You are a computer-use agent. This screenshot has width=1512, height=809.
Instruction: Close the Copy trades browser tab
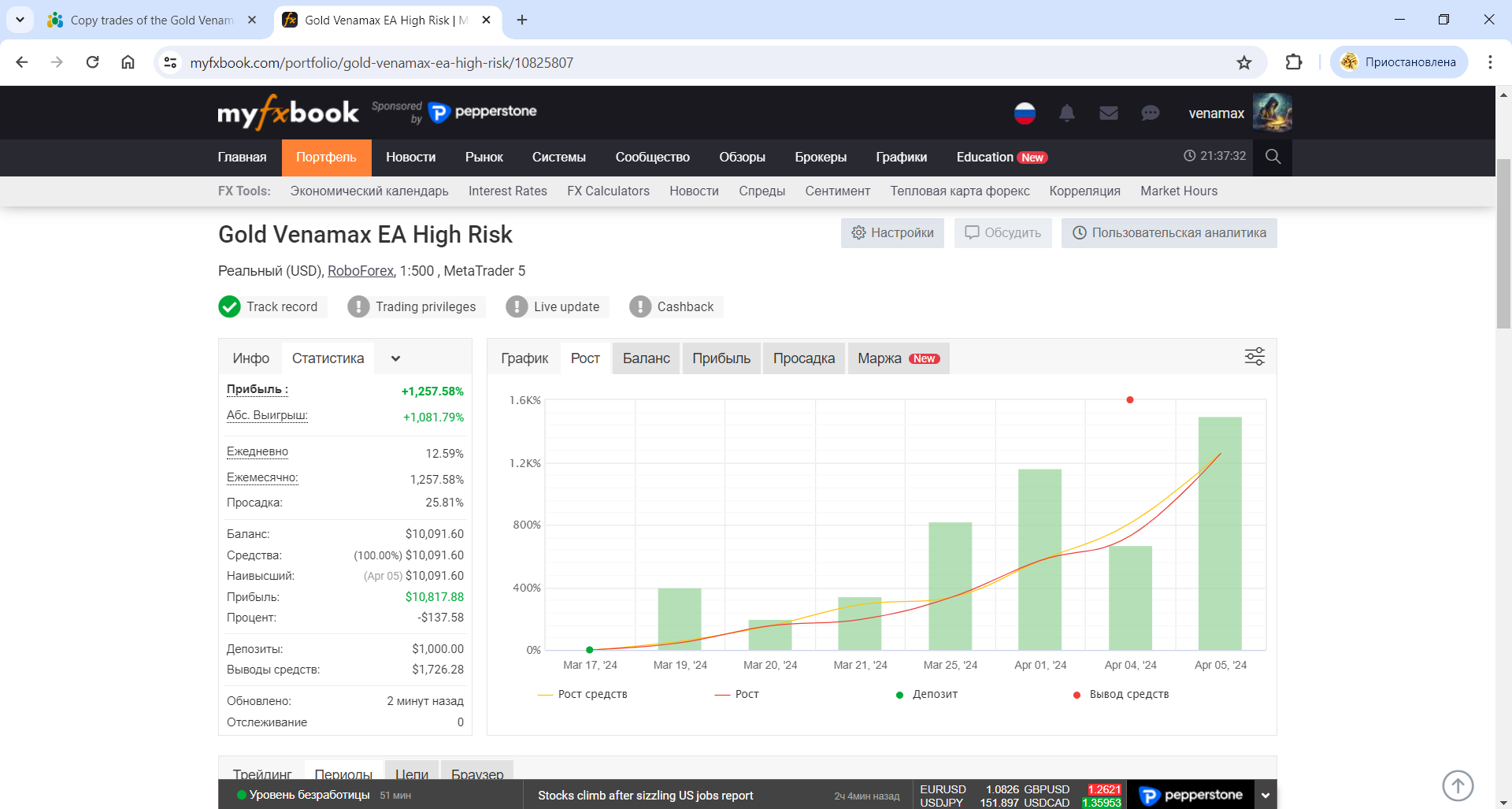pos(252,20)
